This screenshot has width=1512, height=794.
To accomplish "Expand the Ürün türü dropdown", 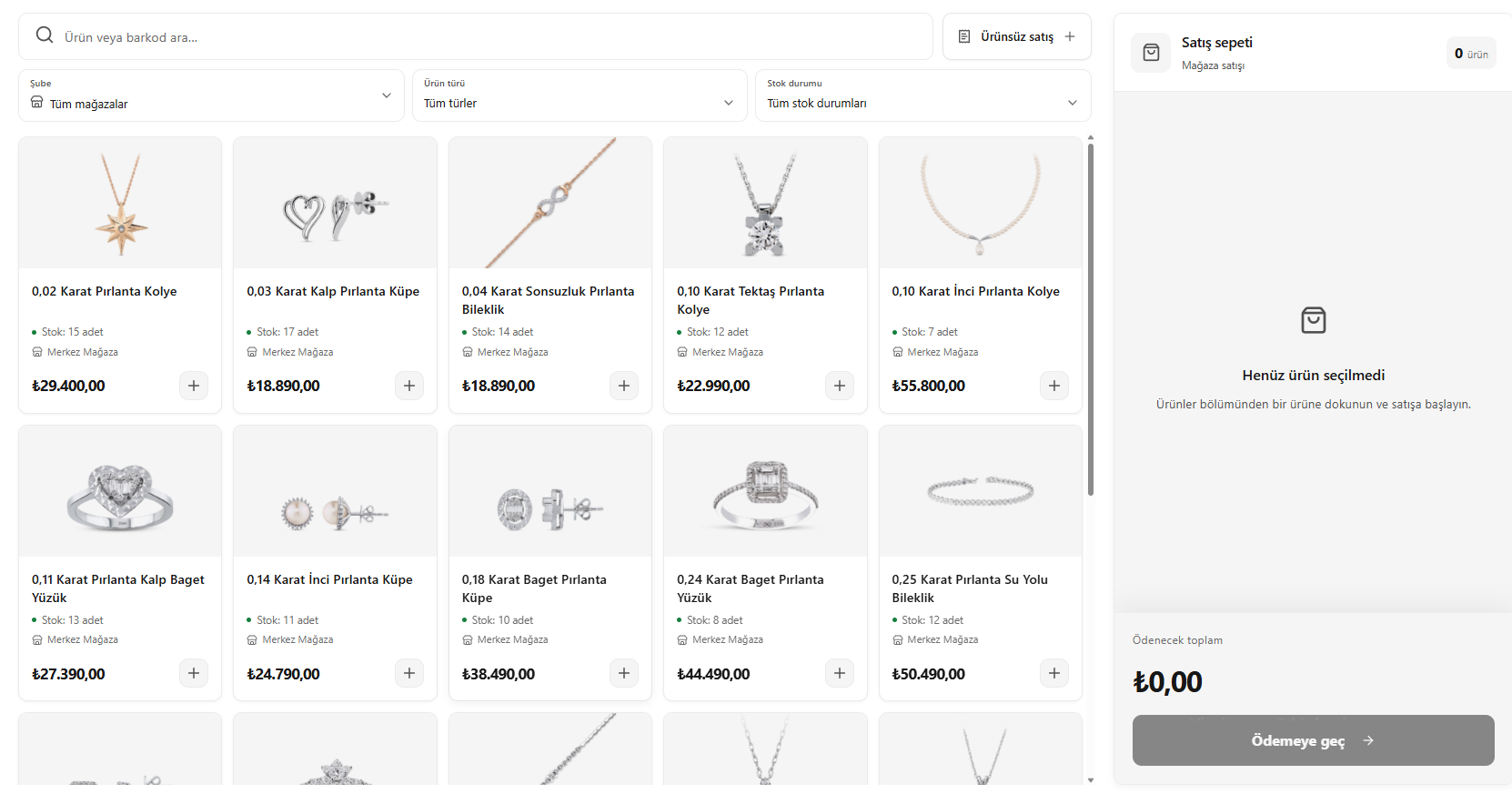I will coord(580,95).
